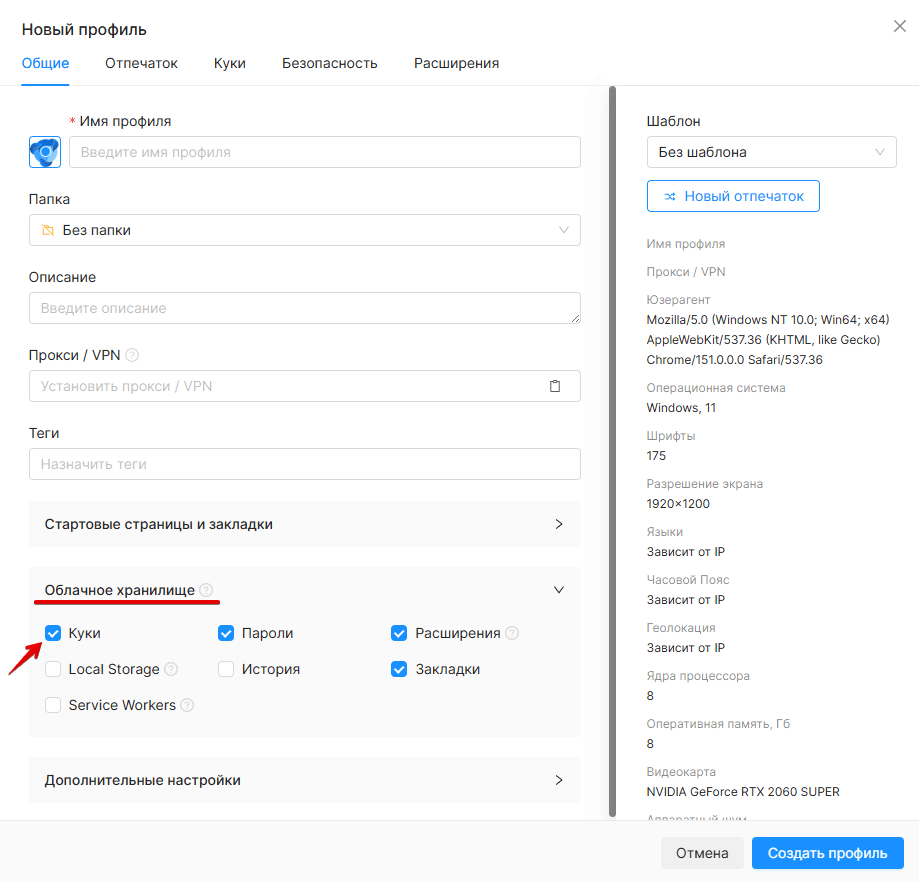Click the Windows, 11 operating system value
Image resolution: width=919 pixels, height=882 pixels.
click(x=681, y=408)
